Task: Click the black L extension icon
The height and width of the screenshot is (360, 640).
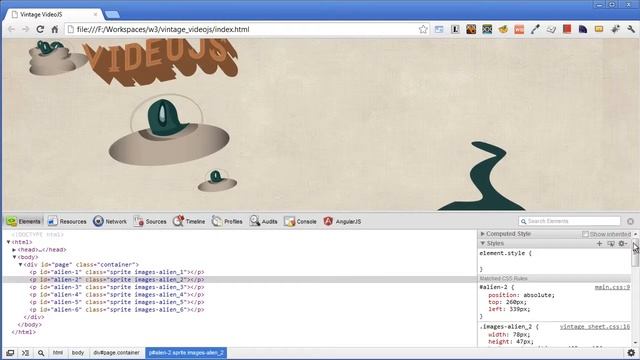Action: pos(455,29)
